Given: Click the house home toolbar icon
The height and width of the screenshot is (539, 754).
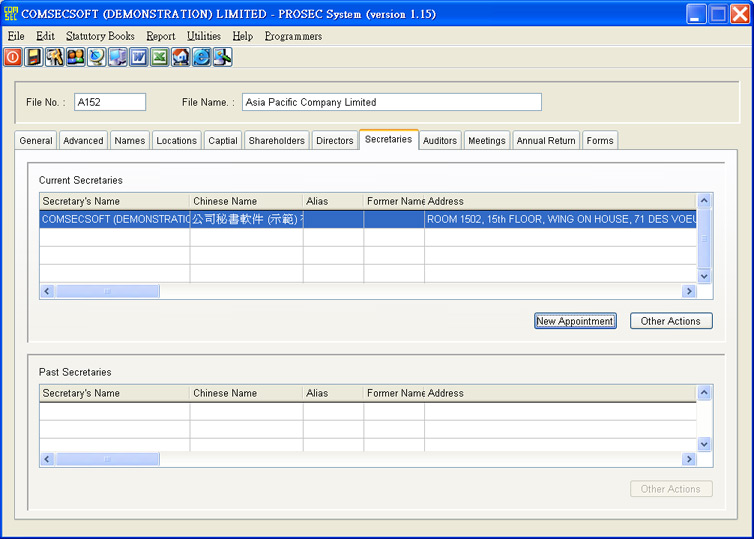Looking at the screenshot, I should tap(181, 58).
